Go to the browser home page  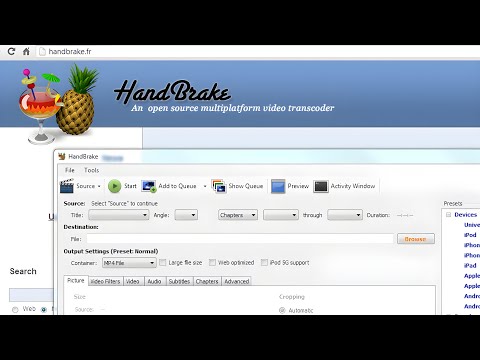pyautogui.click(x=26, y=51)
